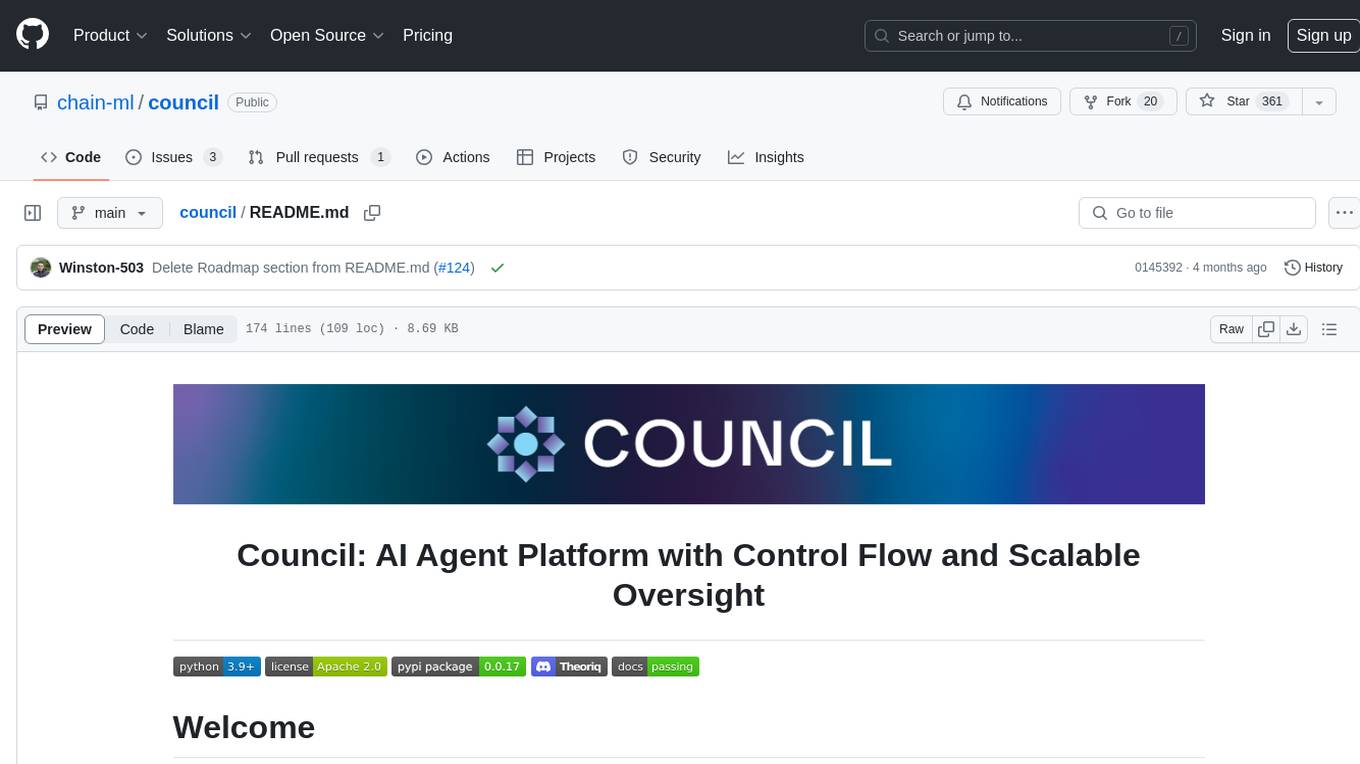This screenshot has height=764, width=1360.
Task: Open the README outline list
Action: [1329, 329]
